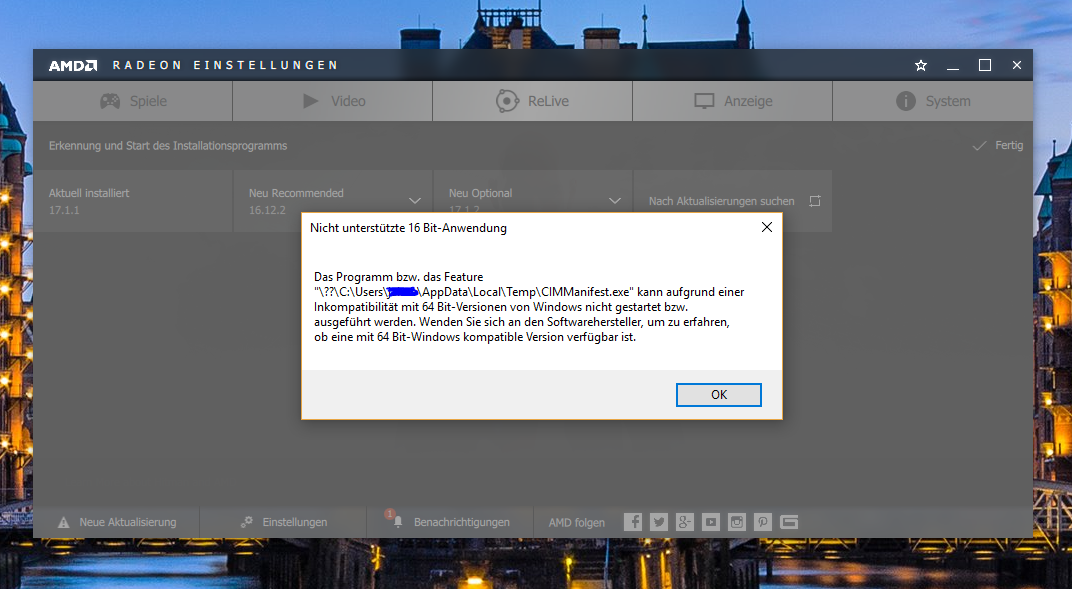
Task: Click the System info icon
Action: (x=906, y=101)
